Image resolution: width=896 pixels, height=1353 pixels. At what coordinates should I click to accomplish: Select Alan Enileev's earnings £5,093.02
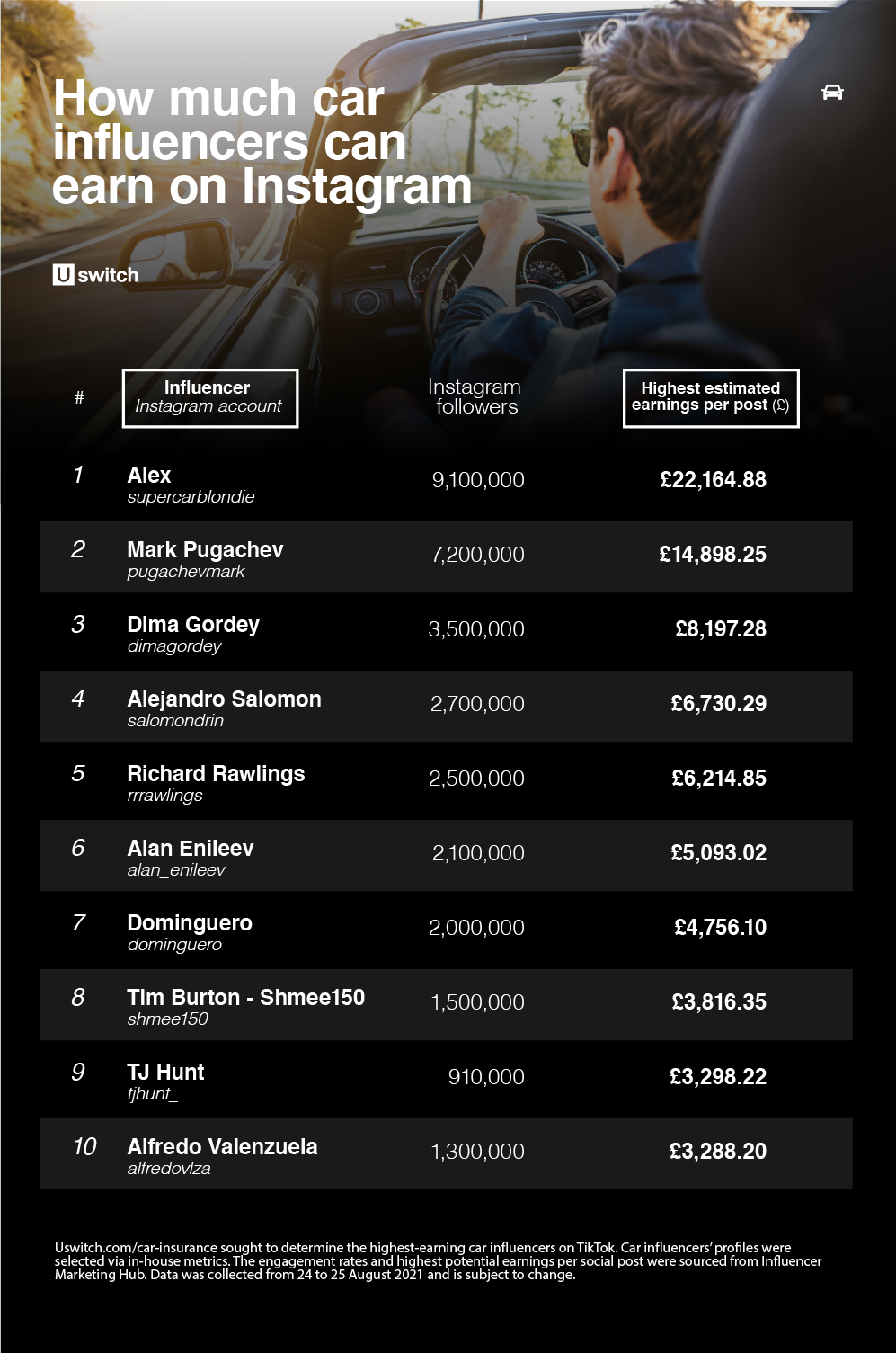point(718,852)
